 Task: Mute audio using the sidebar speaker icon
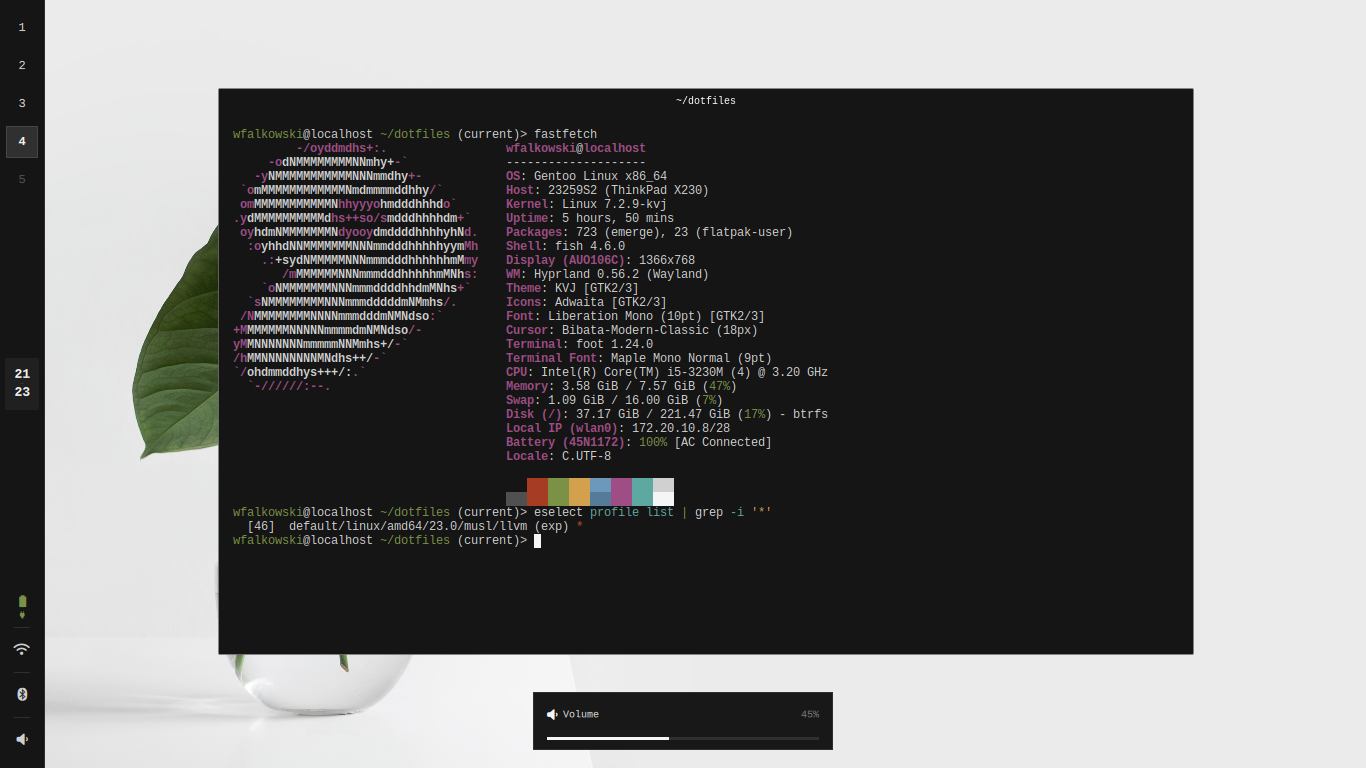pos(22,739)
